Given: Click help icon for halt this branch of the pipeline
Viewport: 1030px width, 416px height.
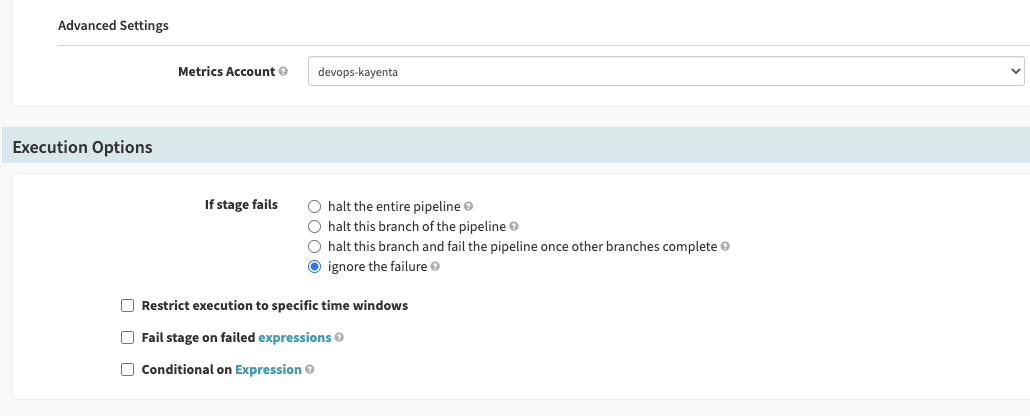Looking at the screenshot, I should pyautogui.click(x=514, y=227).
